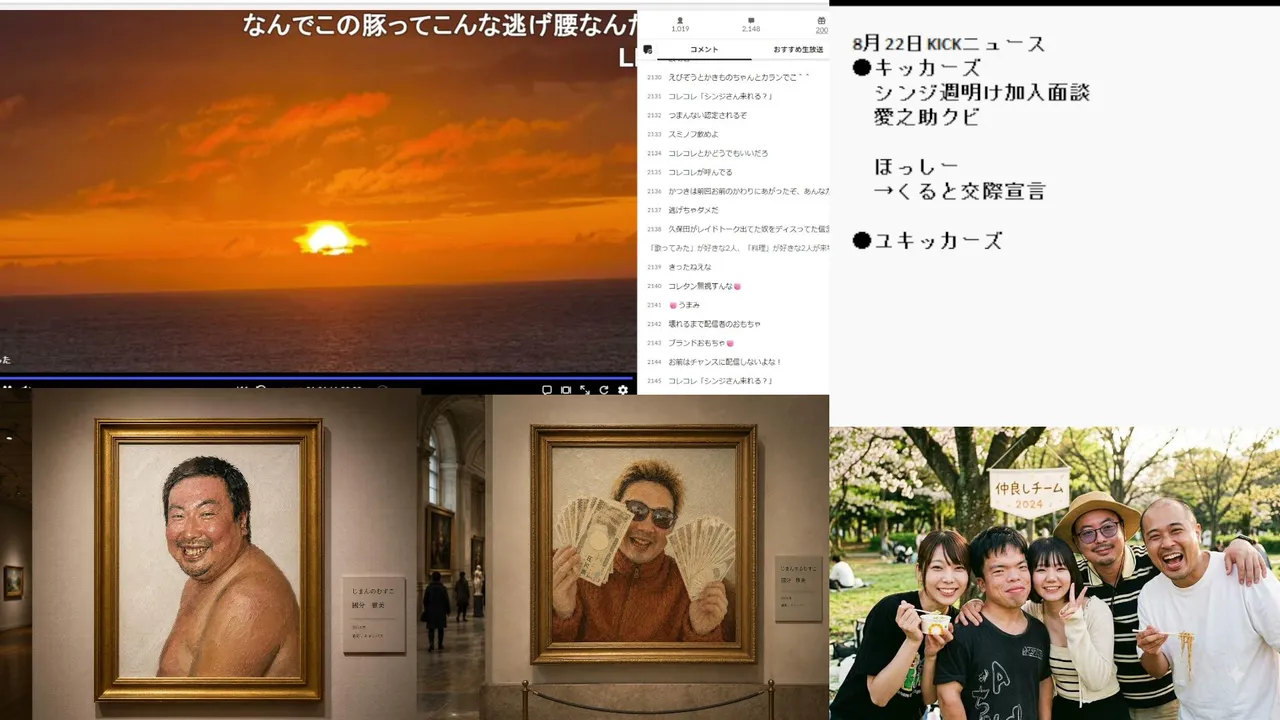Screen dimensions: 1280x720
Task: Click the 8月22日 KICKニュース heading
Action: [x=949, y=44]
